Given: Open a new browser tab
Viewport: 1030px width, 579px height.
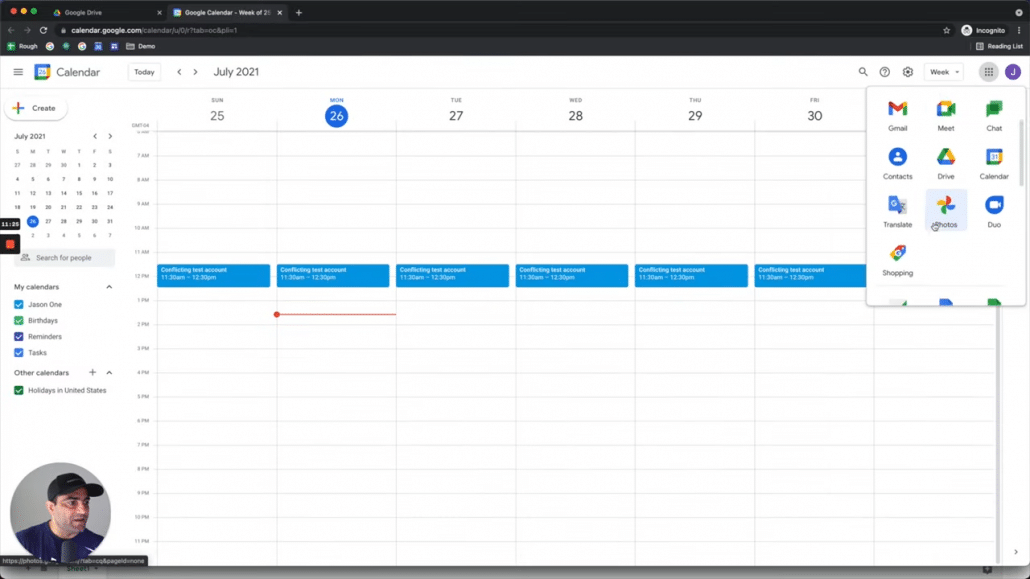Looking at the screenshot, I should [x=299, y=12].
